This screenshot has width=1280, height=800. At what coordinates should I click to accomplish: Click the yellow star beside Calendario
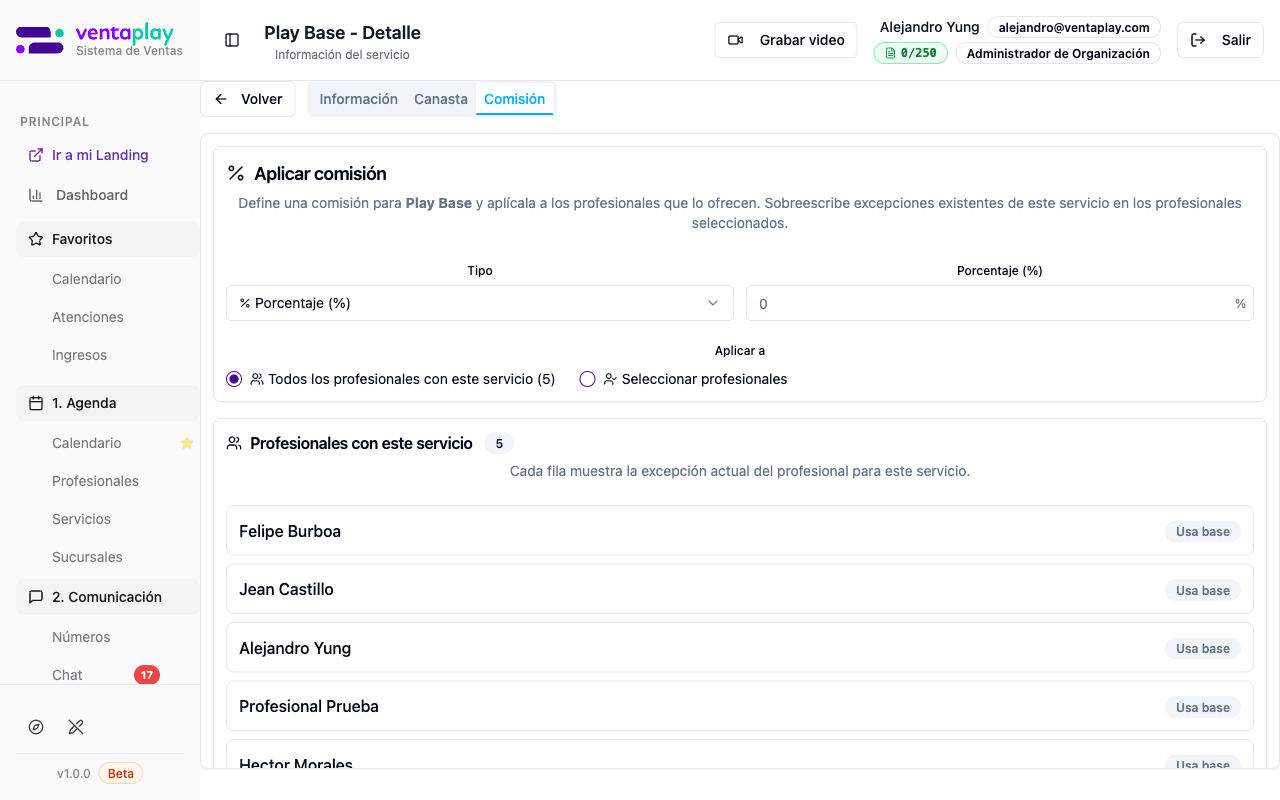[x=187, y=443]
